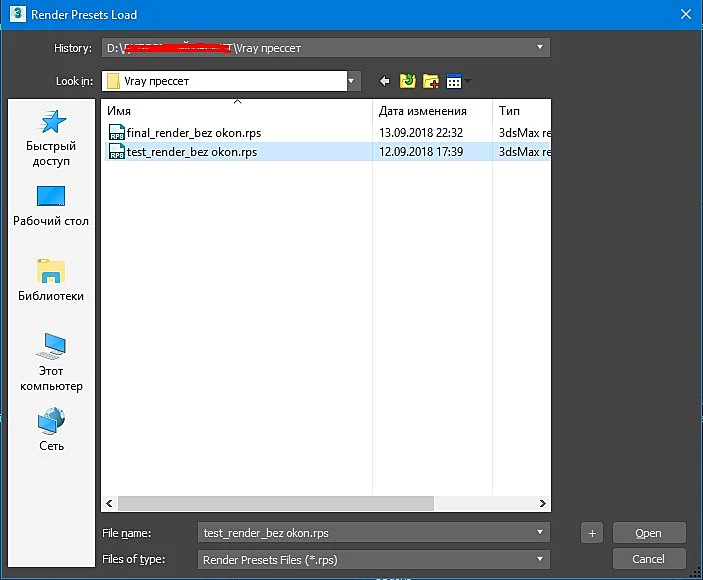Click date 13.09.2018 22:32 cell
Viewport: 703px width, 580px height.
coord(421,133)
